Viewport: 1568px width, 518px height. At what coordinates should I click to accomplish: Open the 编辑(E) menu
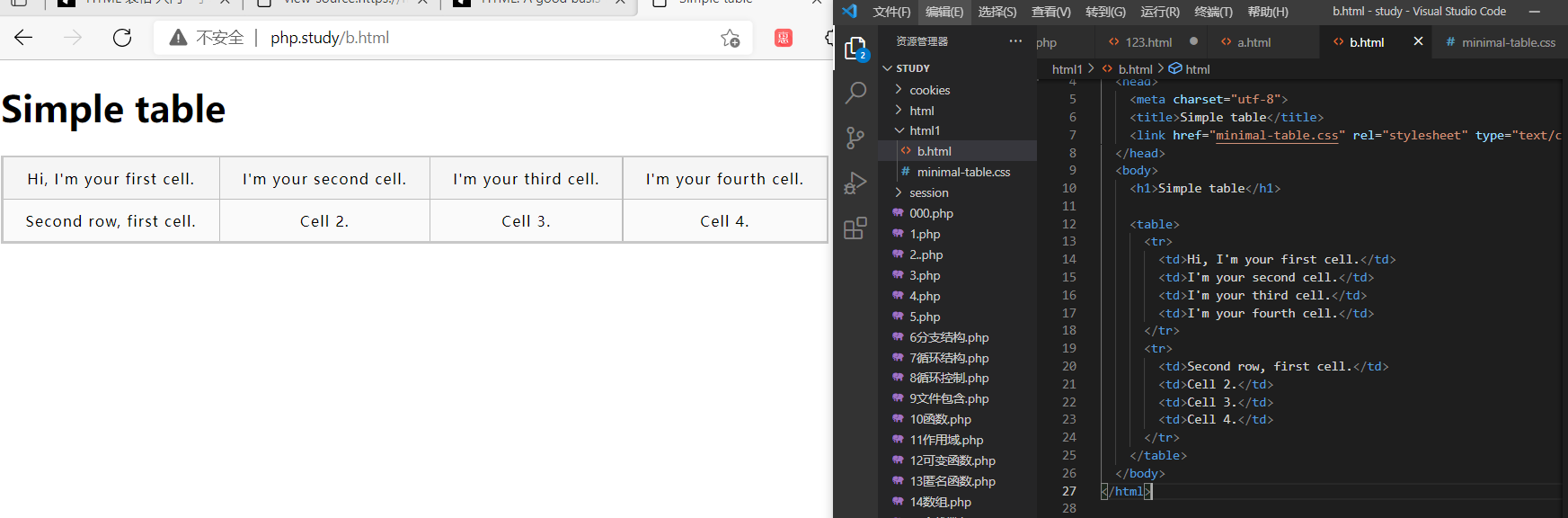944,12
